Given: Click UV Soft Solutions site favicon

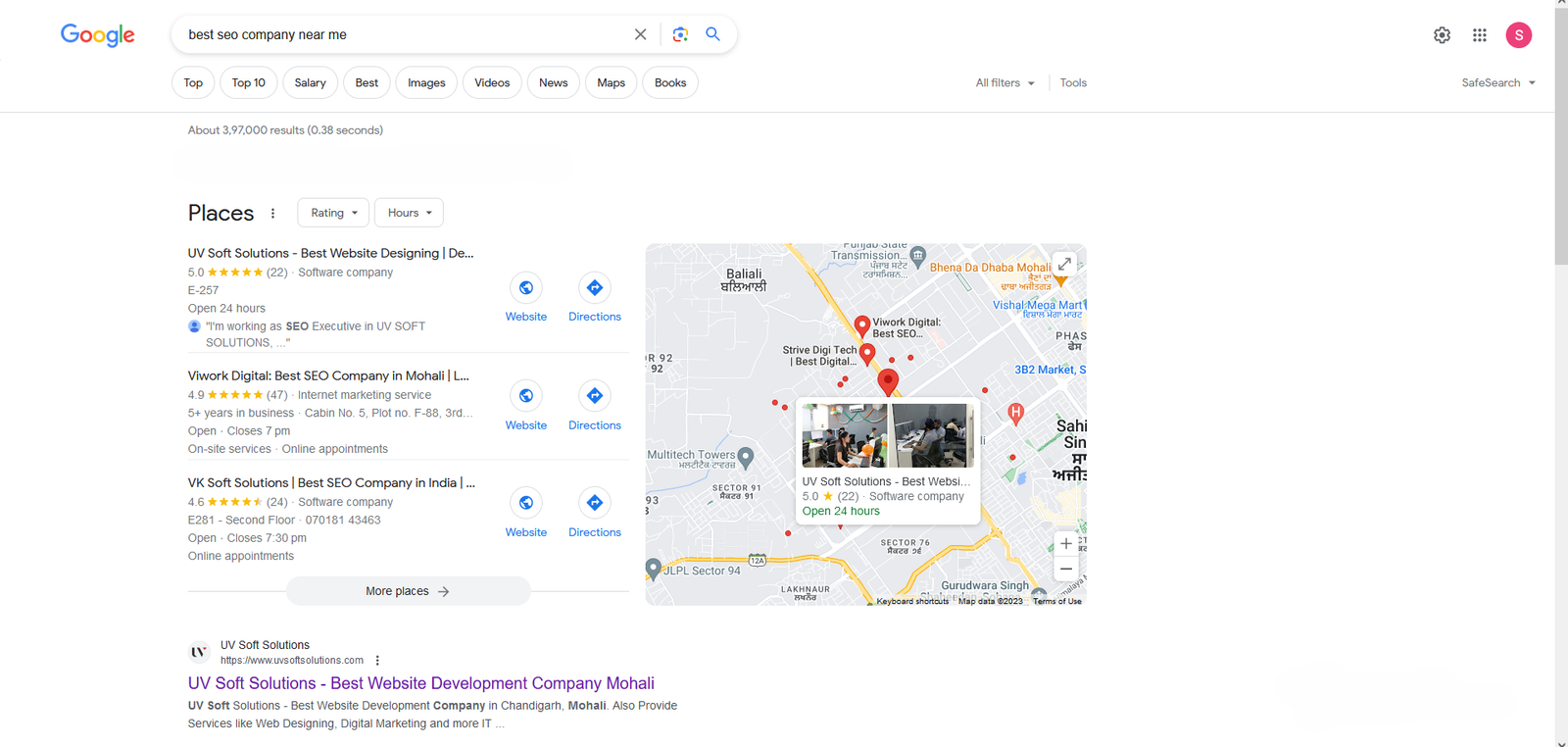Looking at the screenshot, I should click(199, 652).
